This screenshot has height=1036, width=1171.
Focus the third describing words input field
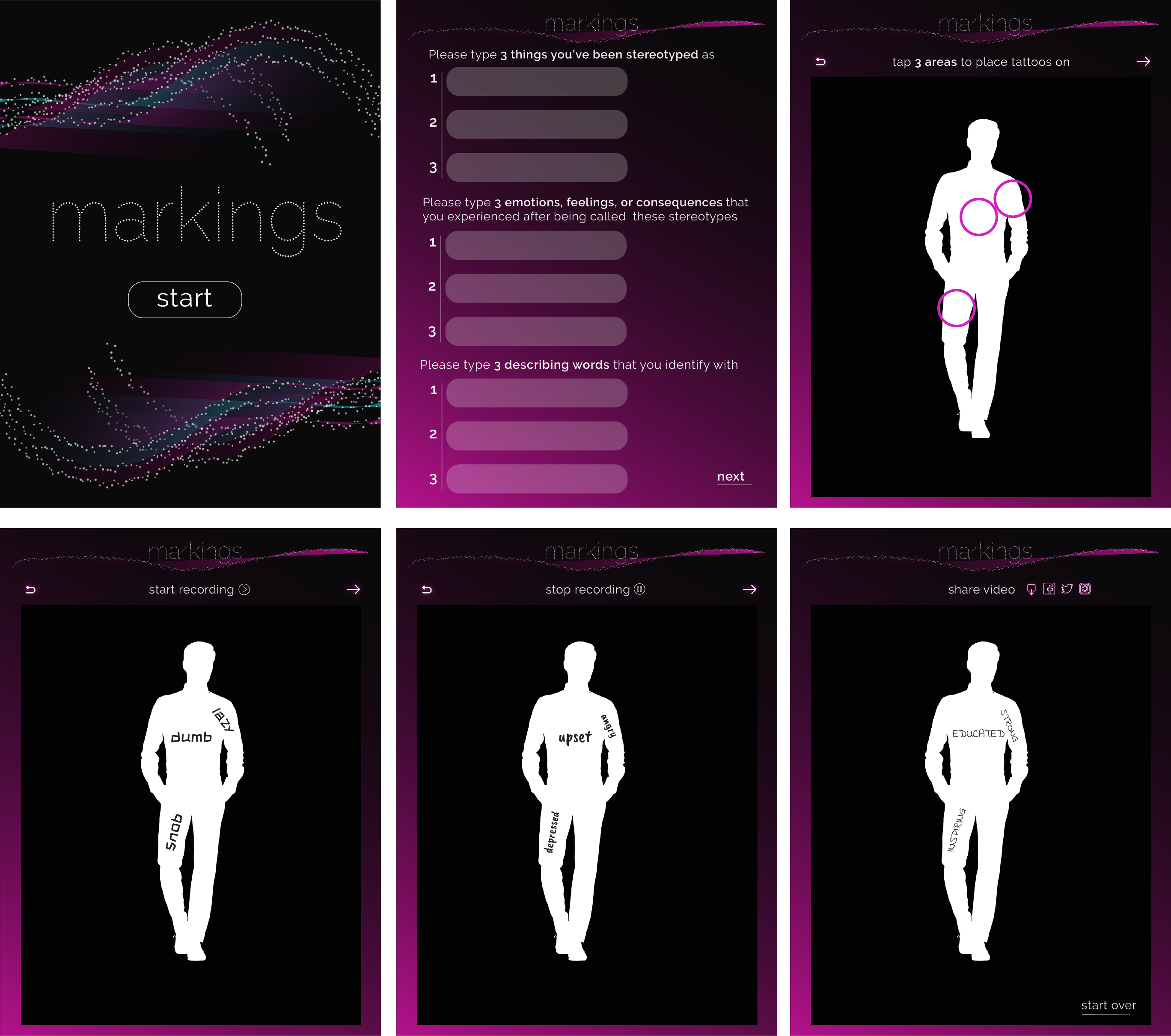537,479
